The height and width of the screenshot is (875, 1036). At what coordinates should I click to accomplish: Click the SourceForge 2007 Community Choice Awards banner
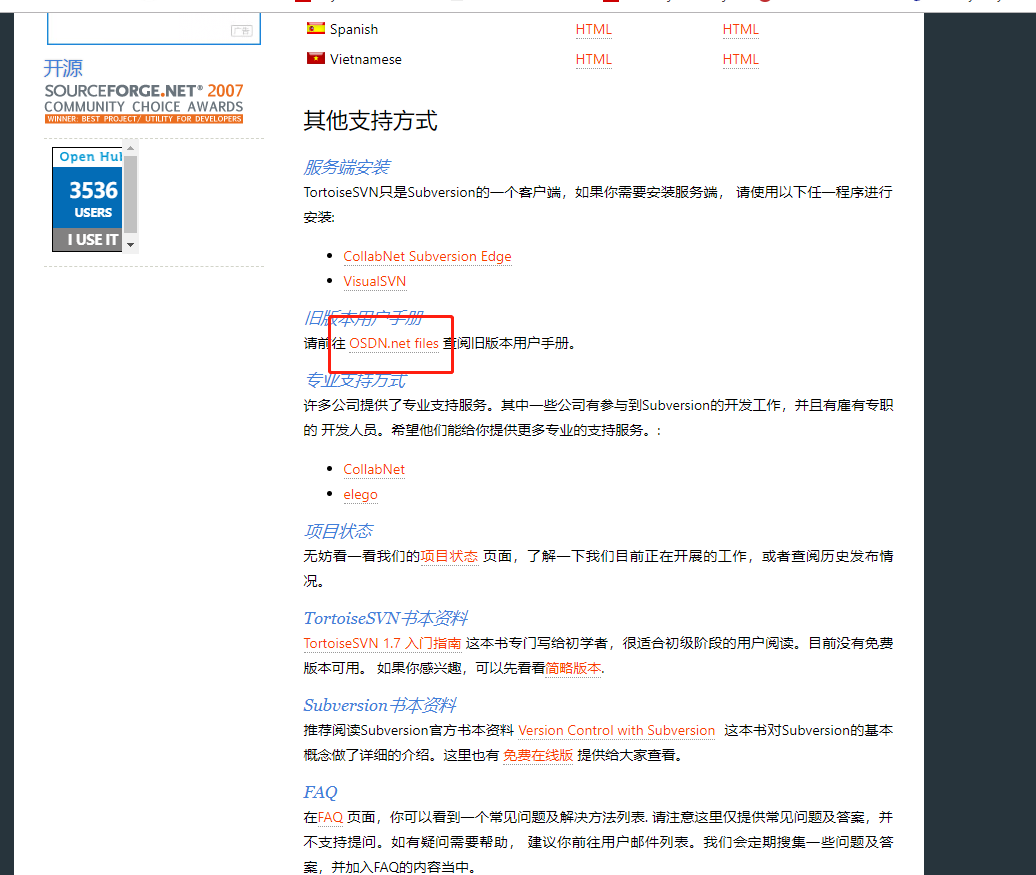tap(144, 103)
